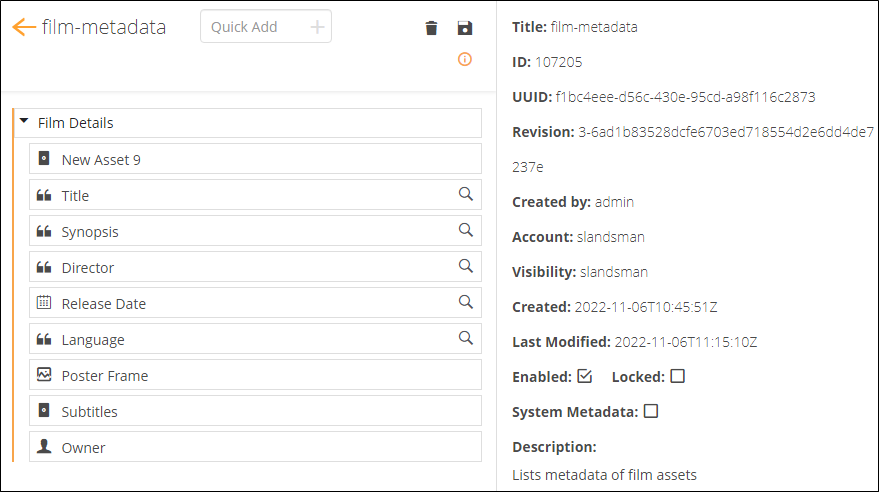Click the search icon on Title row
Screen dimensions: 879x492
tap(465, 194)
